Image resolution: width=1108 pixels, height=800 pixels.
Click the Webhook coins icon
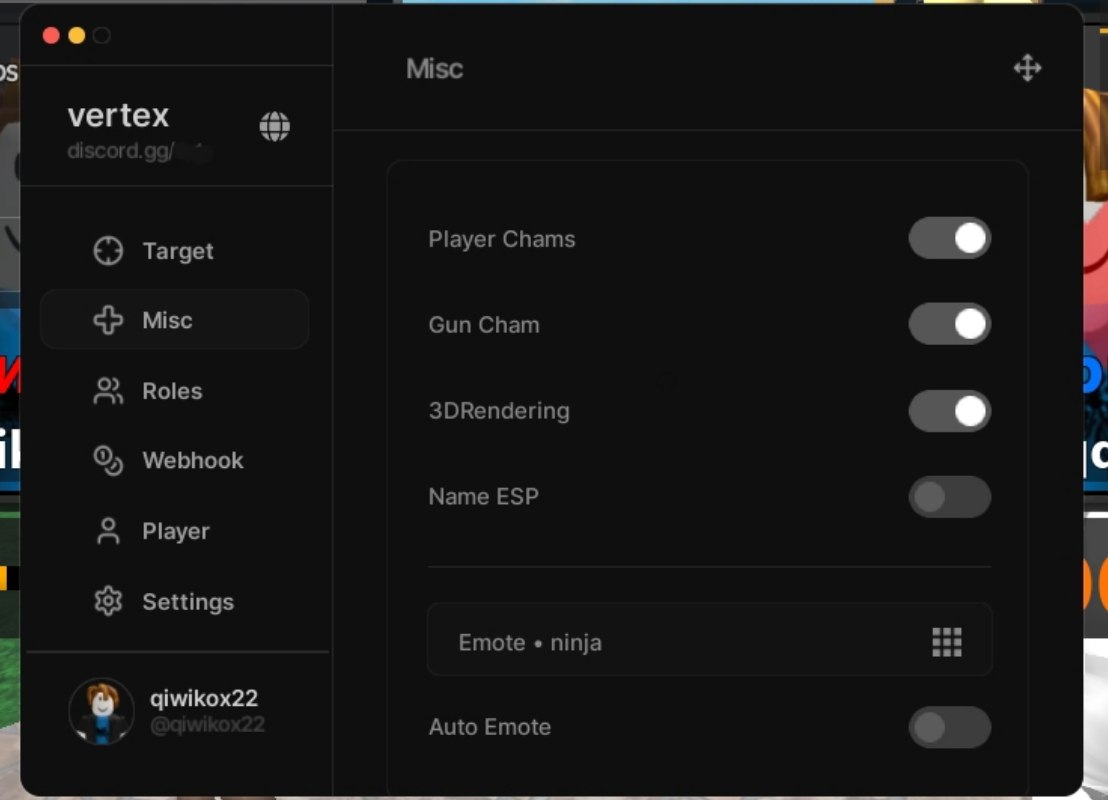pyautogui.click(x=108, y=461)
